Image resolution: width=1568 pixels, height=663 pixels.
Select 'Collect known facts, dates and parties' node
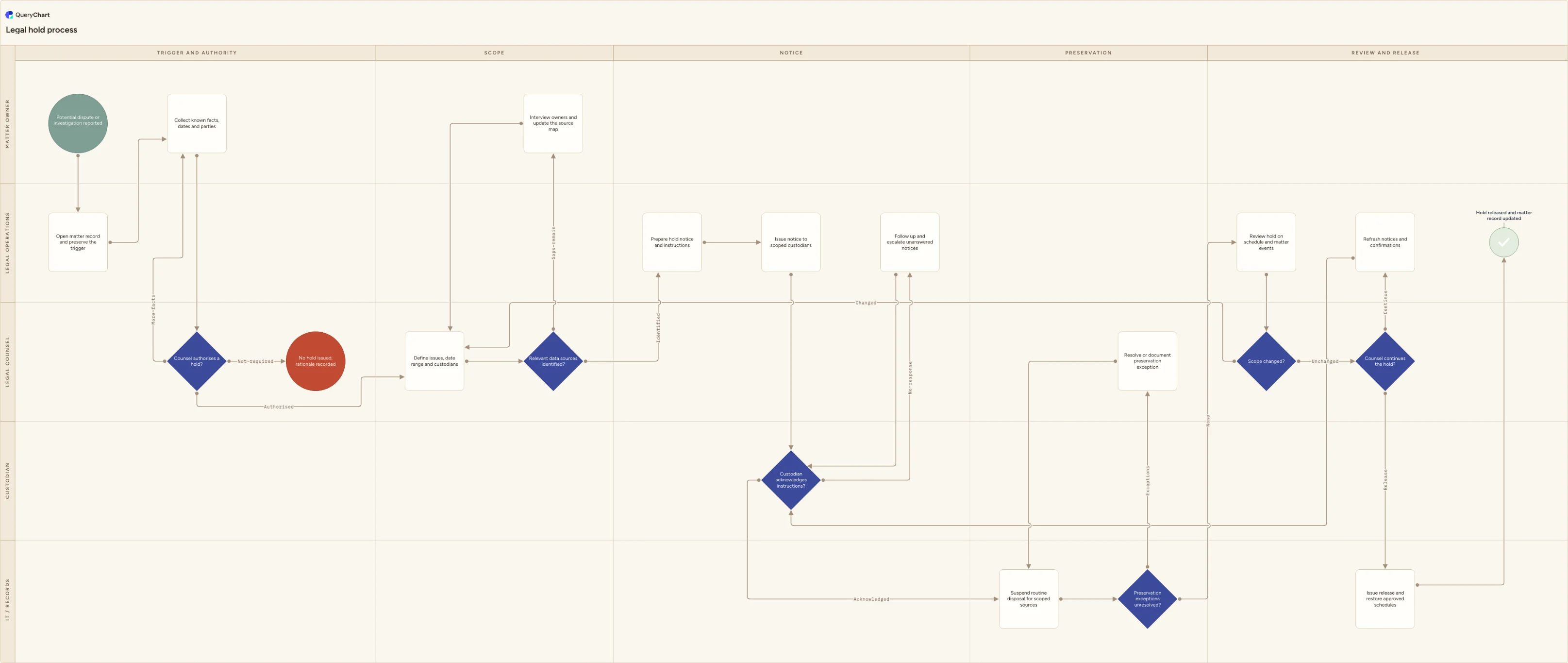(x=197, y=123)
